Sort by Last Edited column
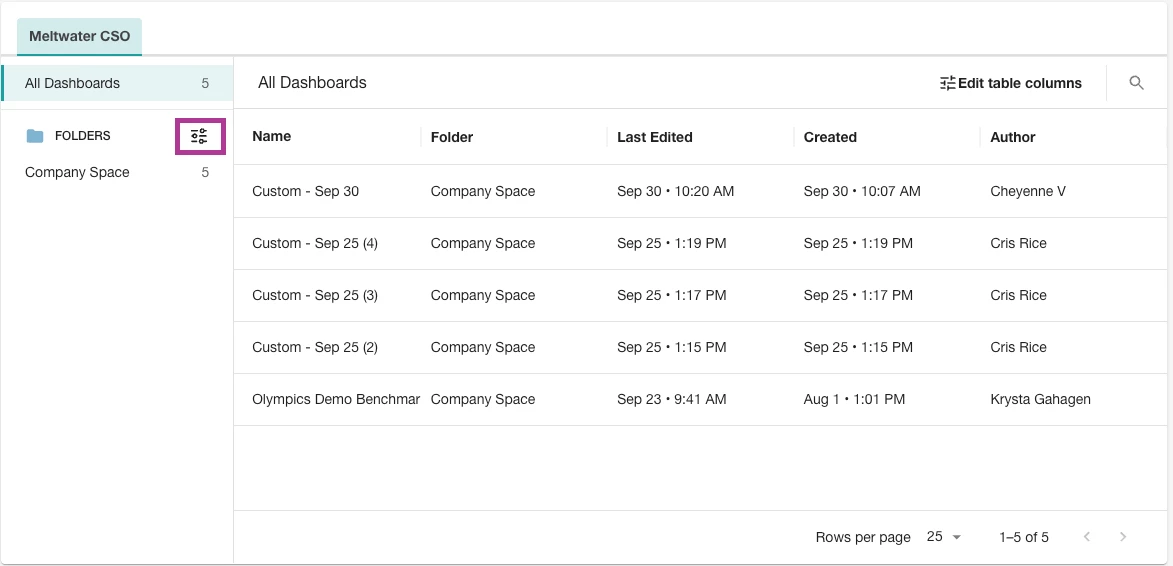This screenshot has width=1173, height=566. coord(655,137)
